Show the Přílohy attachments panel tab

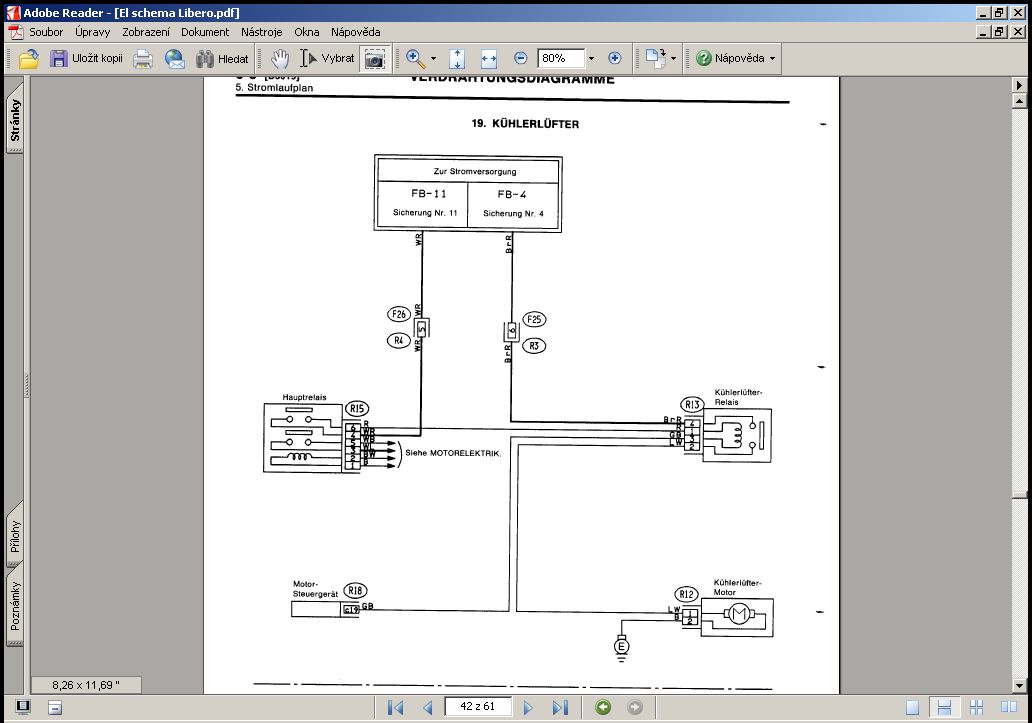tap(14, 536)
